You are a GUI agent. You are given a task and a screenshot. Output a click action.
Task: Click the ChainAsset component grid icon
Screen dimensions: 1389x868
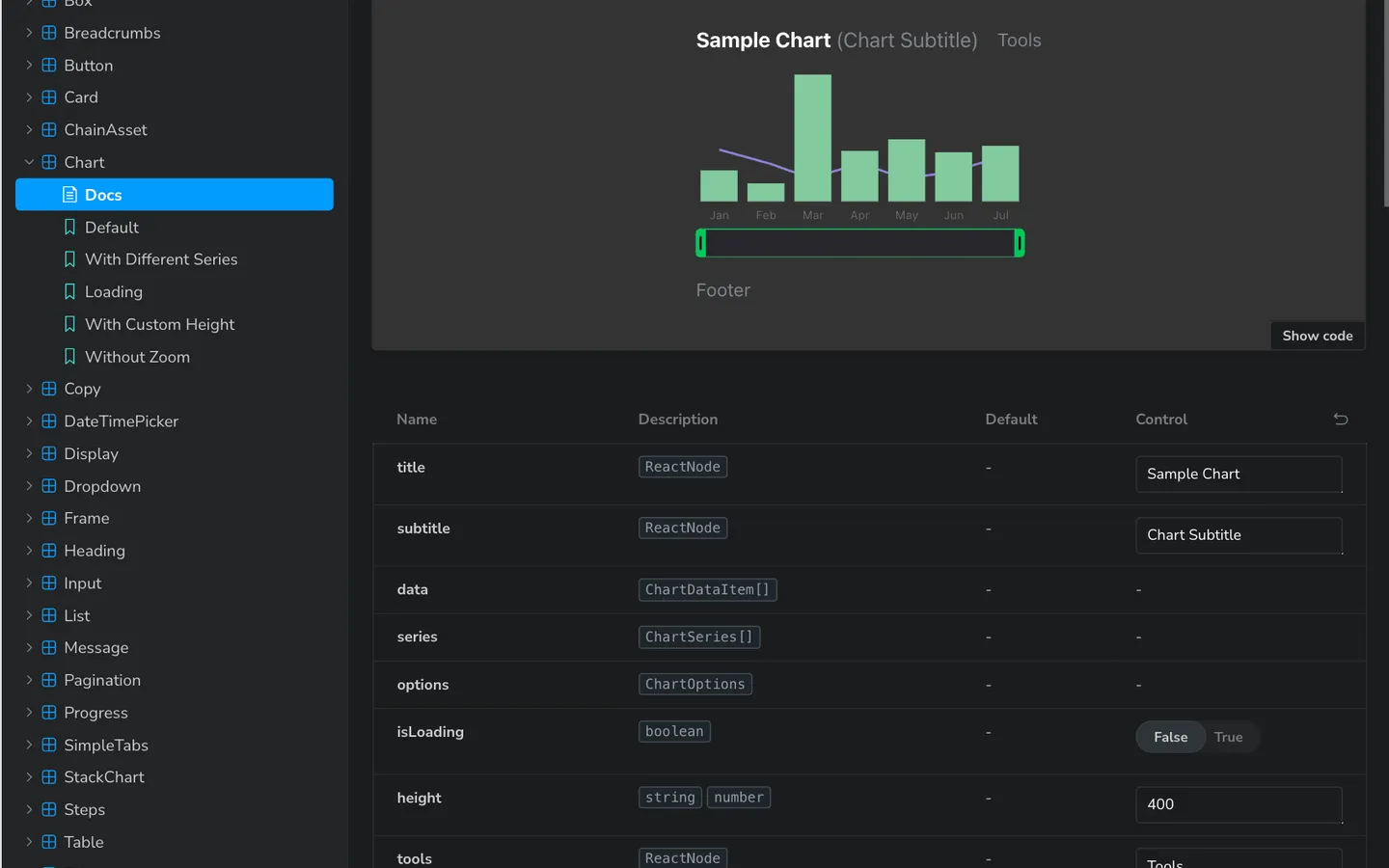coord(49,130)
